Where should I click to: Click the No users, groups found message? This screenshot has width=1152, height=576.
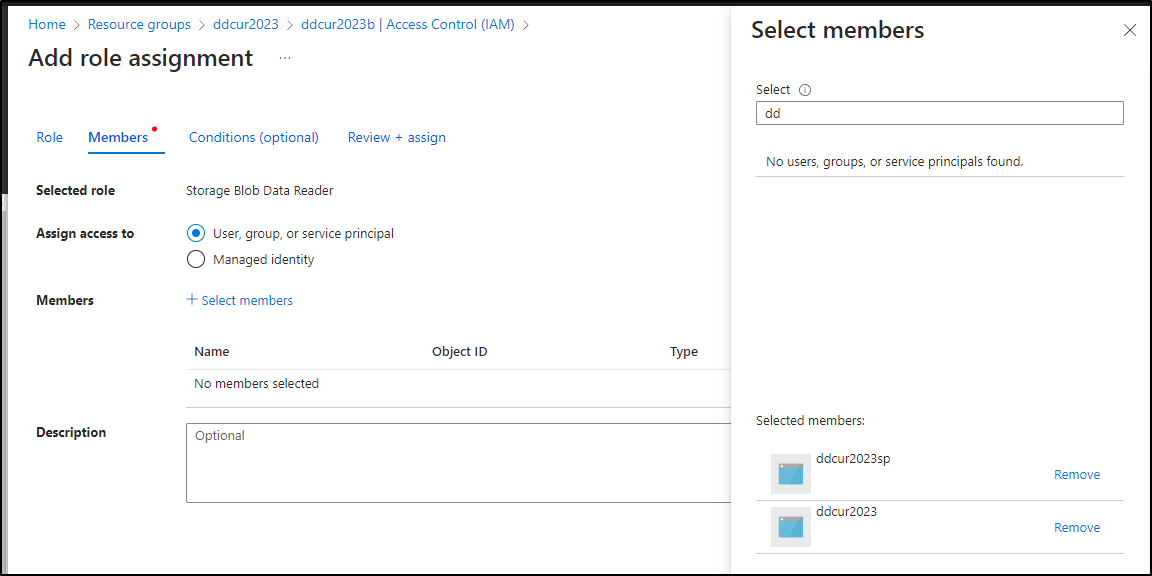pyautogui.click(x=894, y=162)
